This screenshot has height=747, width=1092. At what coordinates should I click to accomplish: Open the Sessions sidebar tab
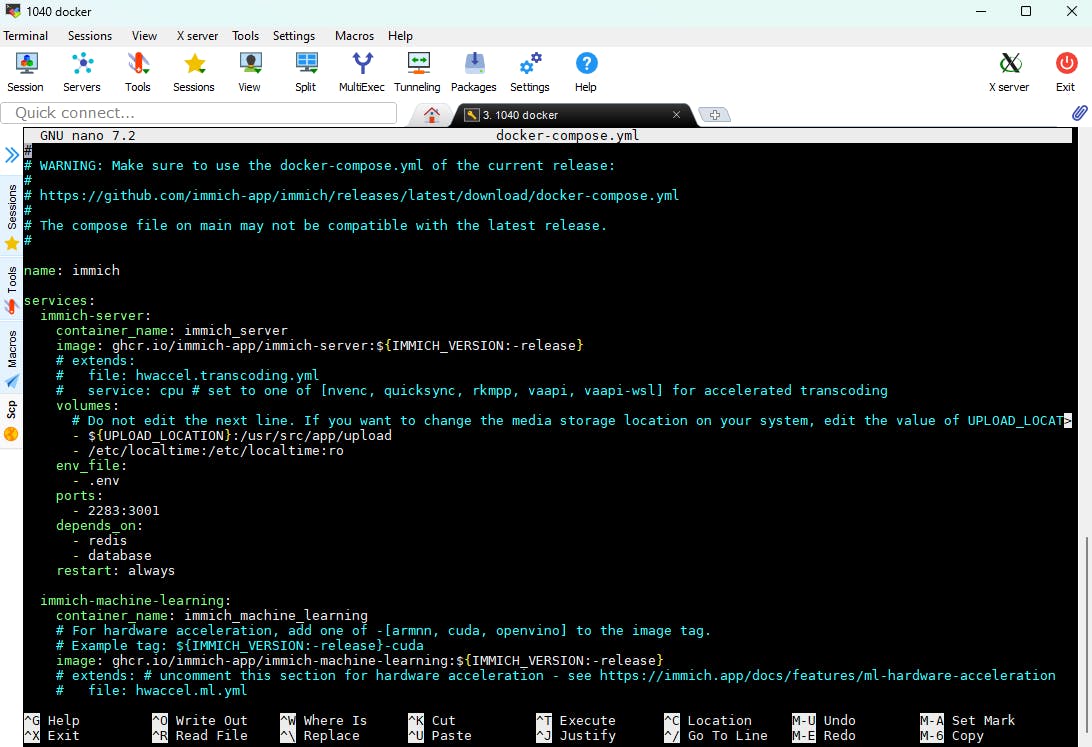pyautogui.click(x=12, y=217)
